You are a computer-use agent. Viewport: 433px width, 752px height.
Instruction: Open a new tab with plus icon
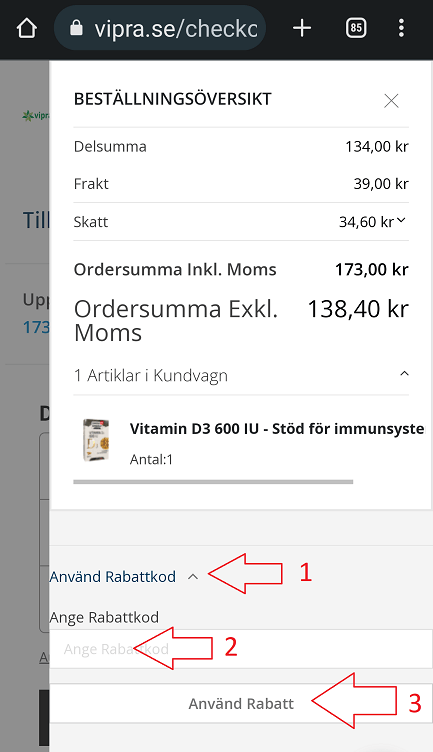(302, 28)
